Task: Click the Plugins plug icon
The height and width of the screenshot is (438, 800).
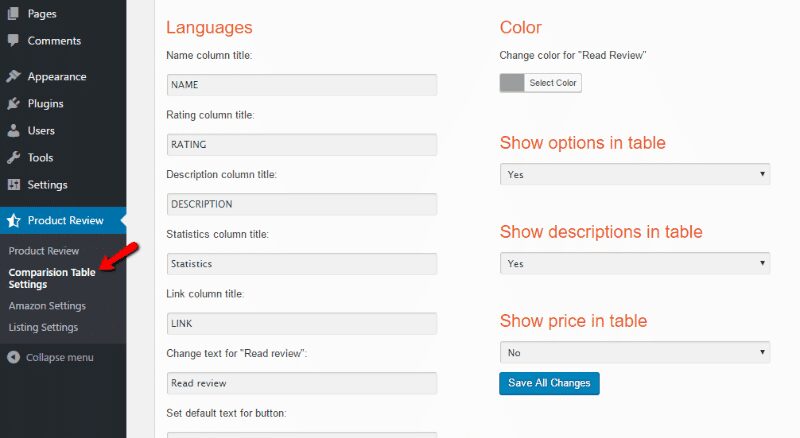Action: [x=13, y=104]
